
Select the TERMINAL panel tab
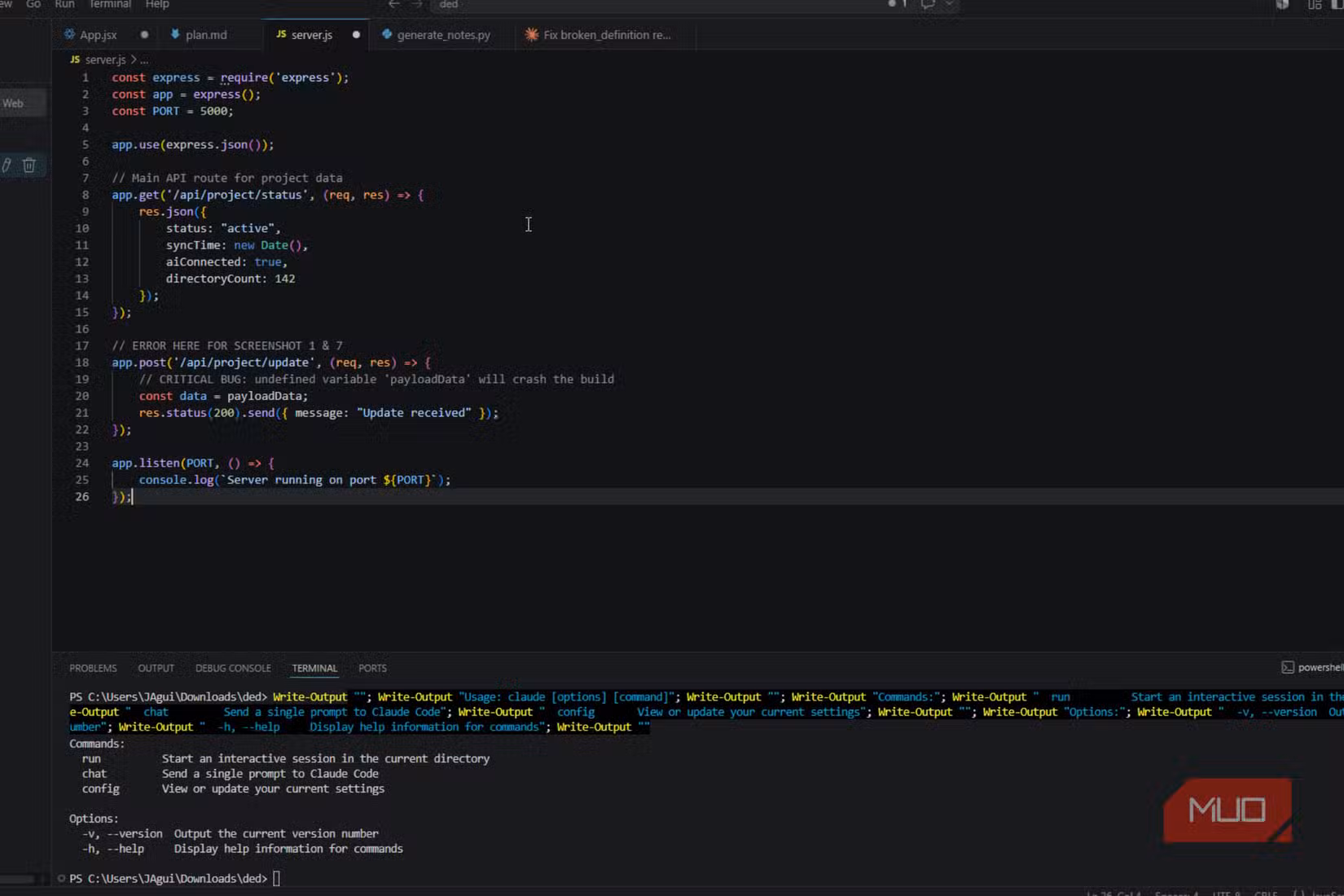[314, 668]
